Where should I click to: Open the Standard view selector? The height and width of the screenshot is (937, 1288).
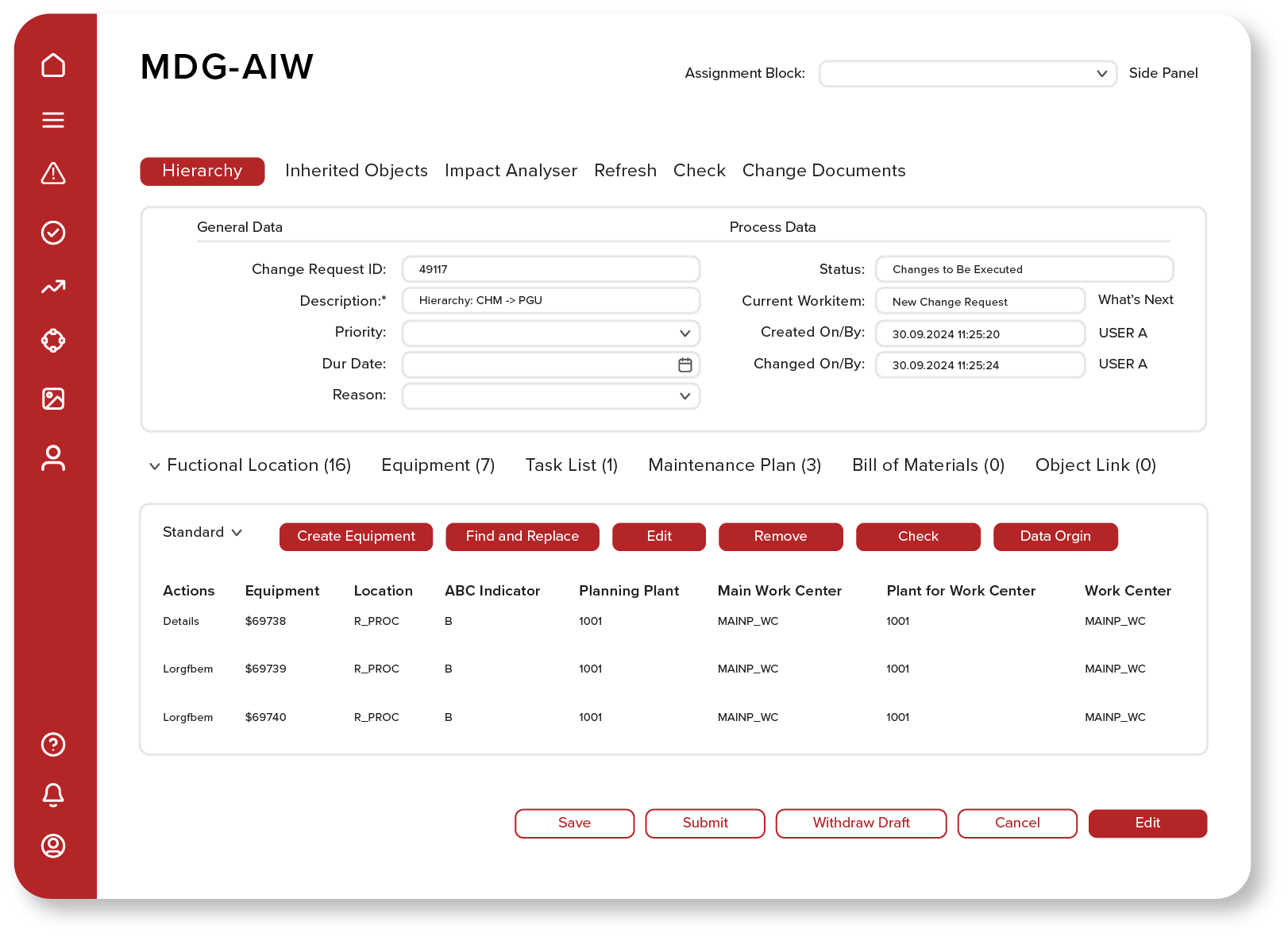click(201, 533)
